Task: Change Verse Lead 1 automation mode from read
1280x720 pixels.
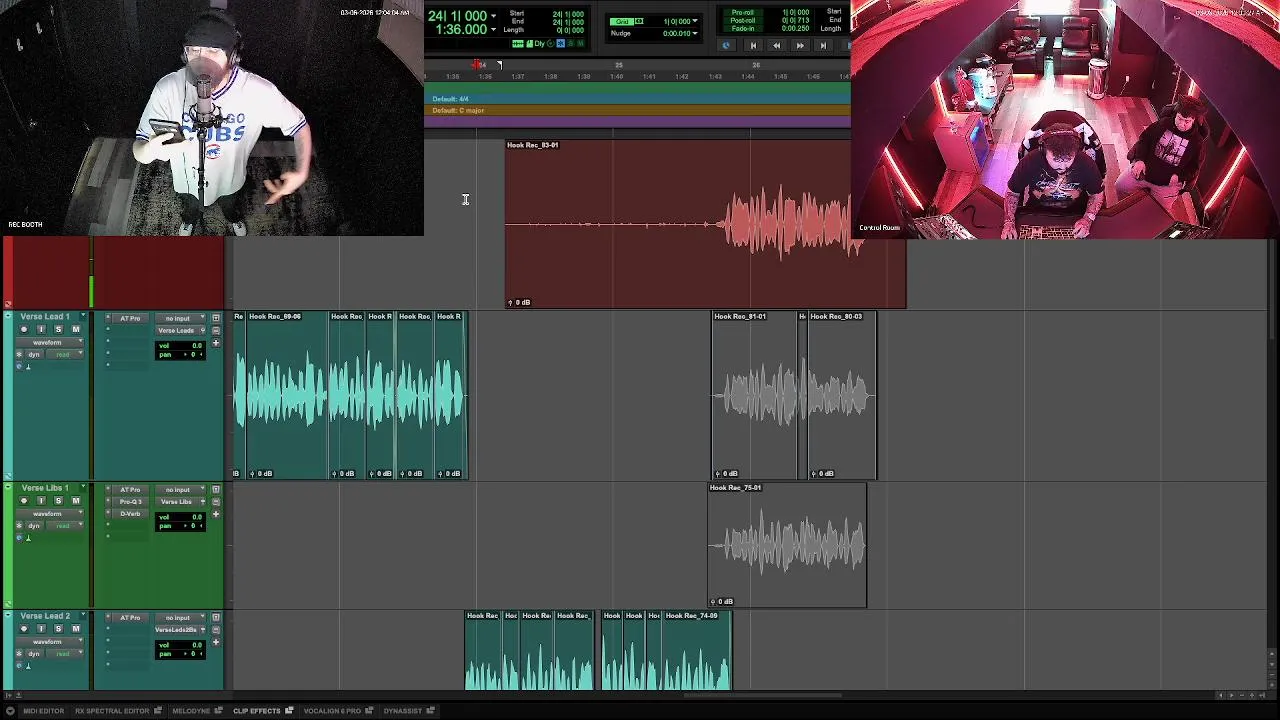Action: pyautogui.click(x=65, y=354)
